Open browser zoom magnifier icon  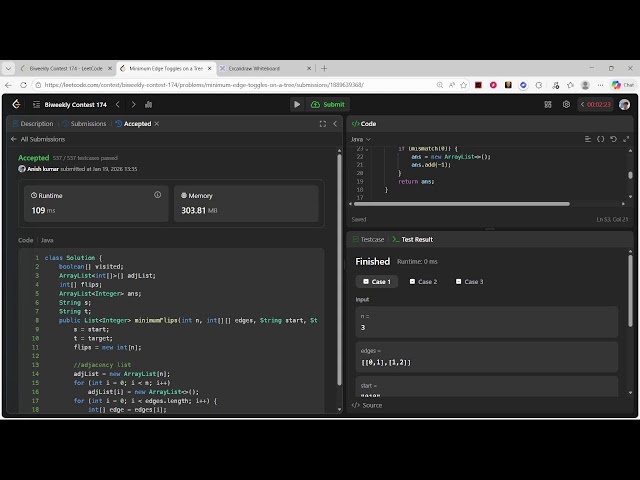pyautogui.click(x=440, y=85)
